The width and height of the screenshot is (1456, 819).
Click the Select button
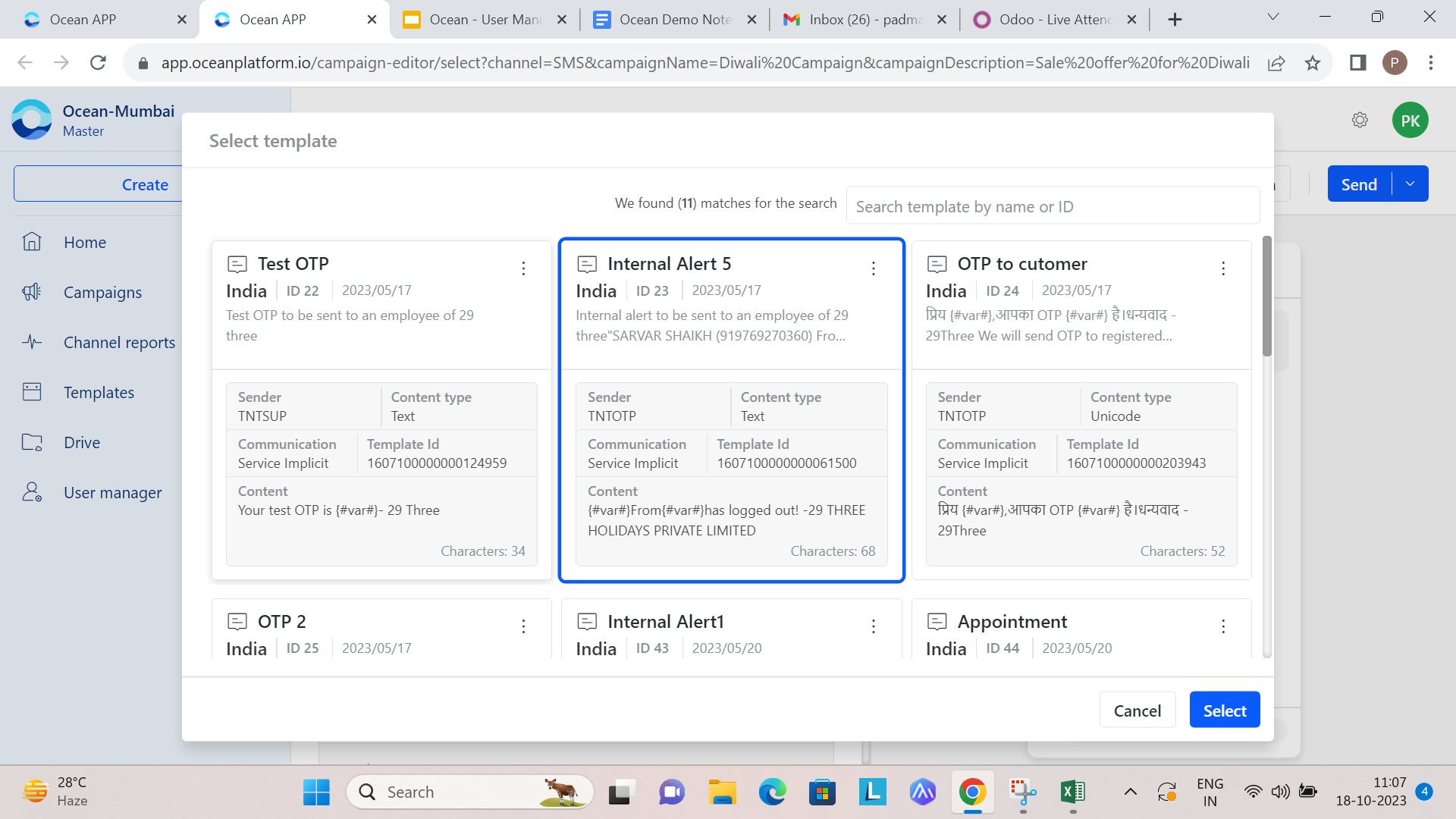click(x=1225, y=710)
